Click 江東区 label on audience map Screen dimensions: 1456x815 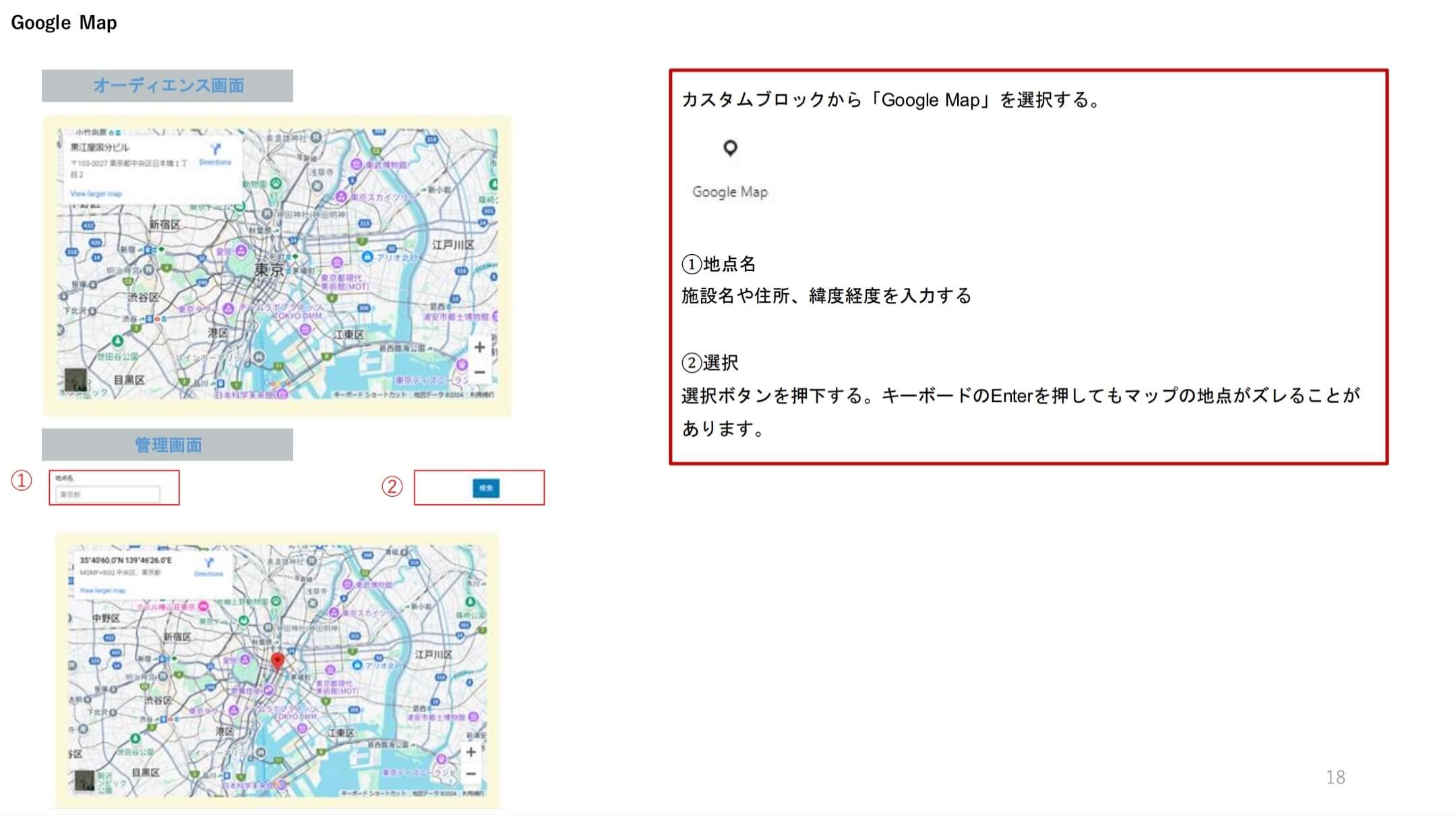pyautogui.click(x=348, y=334)
